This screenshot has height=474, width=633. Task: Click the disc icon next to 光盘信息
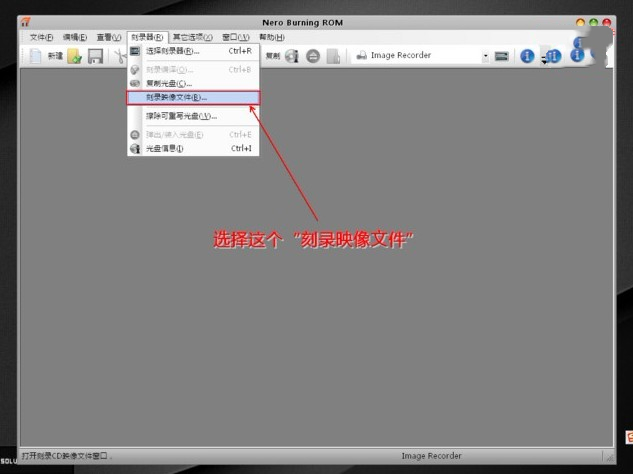pos(135,149)
